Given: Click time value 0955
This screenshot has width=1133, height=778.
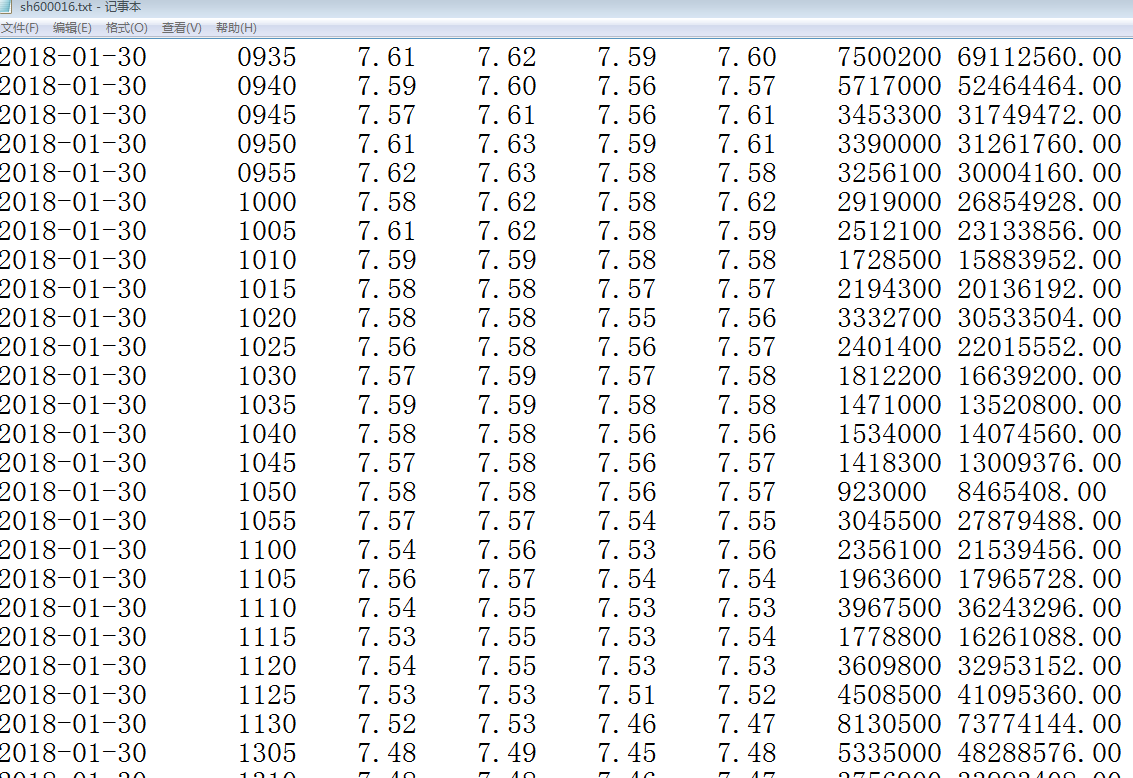Looking at the screenshot, I should point(267,173).
